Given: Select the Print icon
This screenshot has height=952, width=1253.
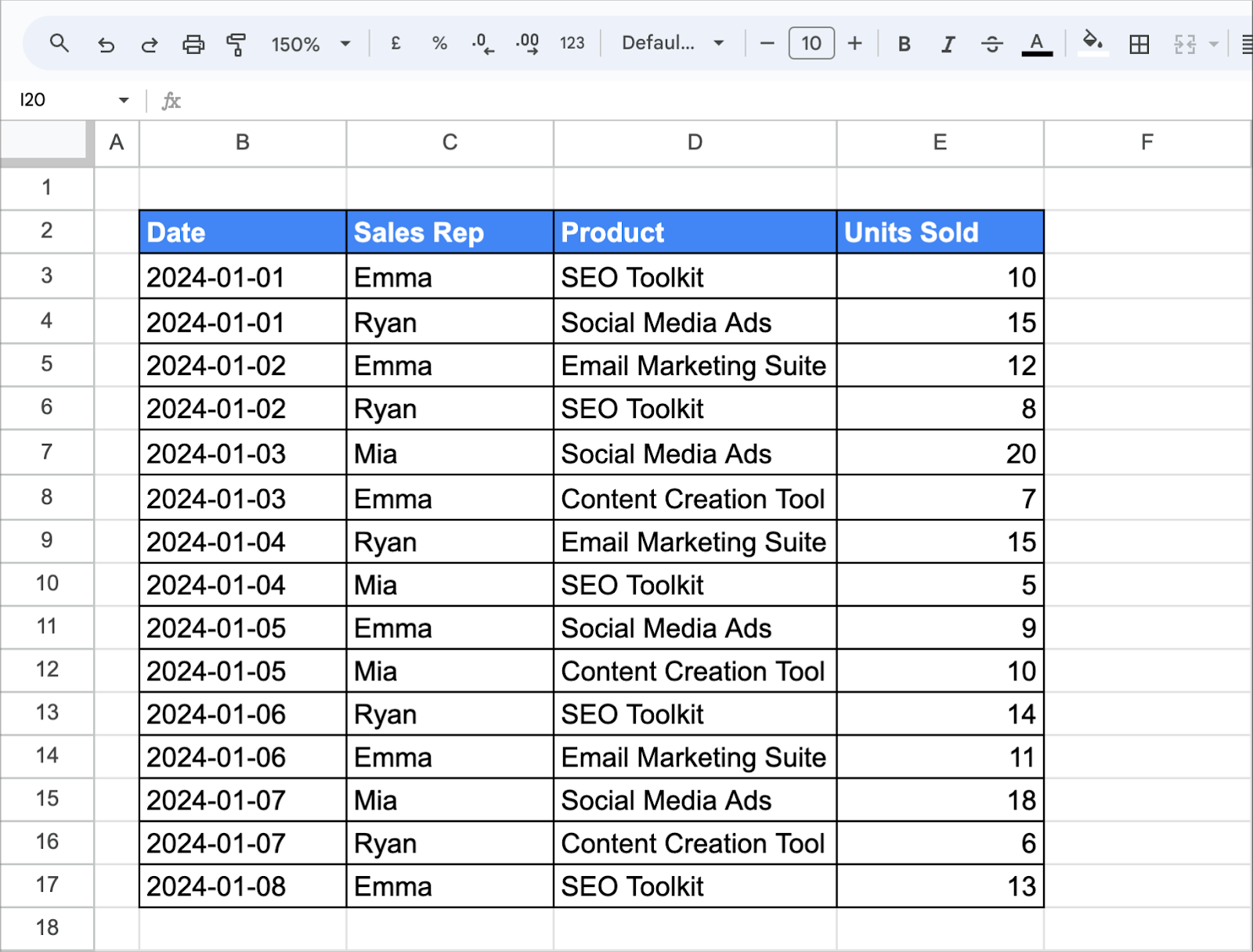Looking at the screenshot, I should coord(193,44).
